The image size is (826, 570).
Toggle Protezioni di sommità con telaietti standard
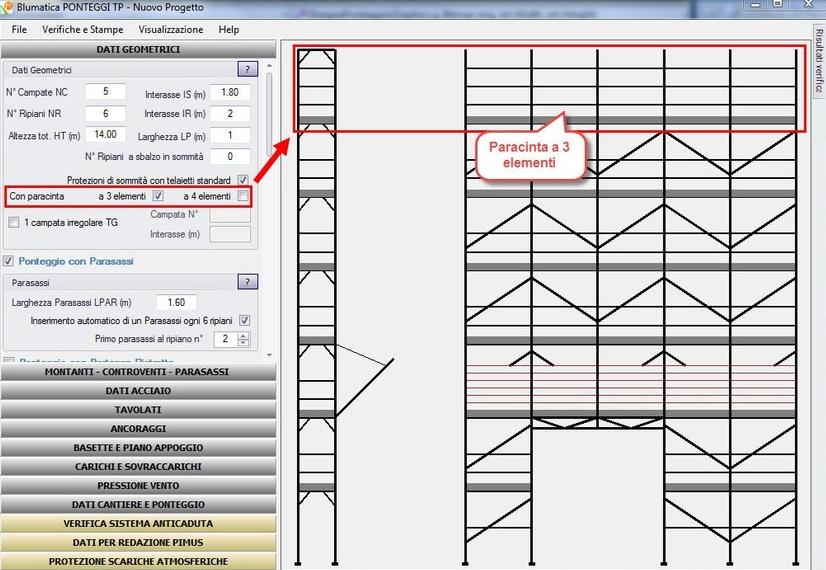click(243, 179)
